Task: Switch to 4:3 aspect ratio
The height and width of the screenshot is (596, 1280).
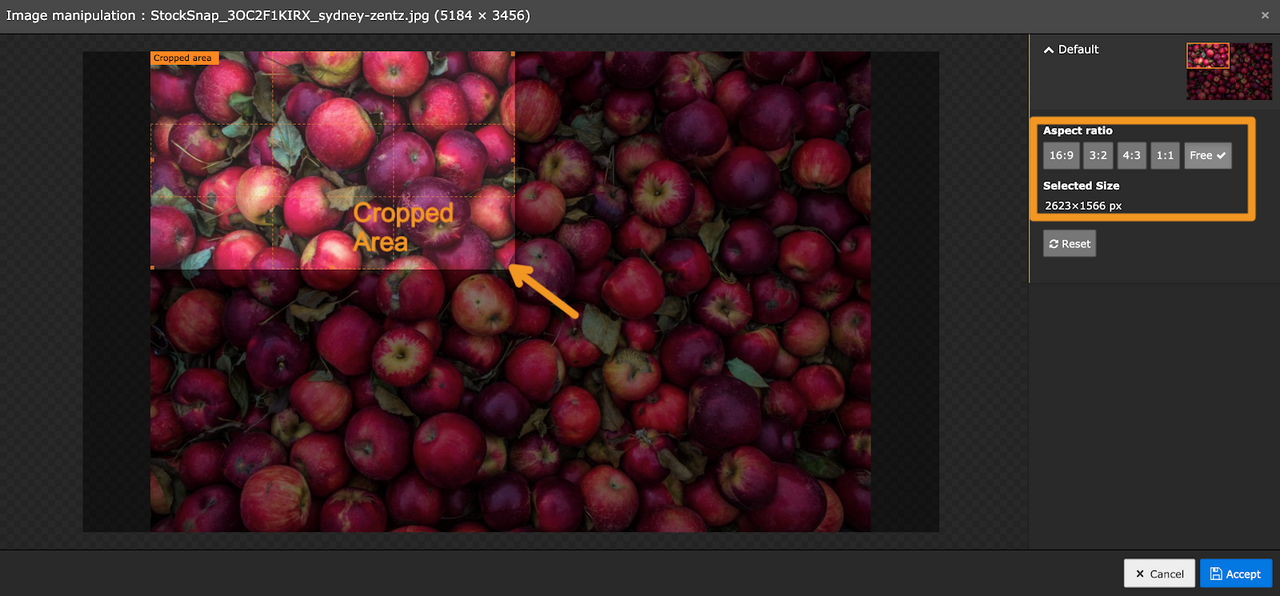Action: [1131, 156]
